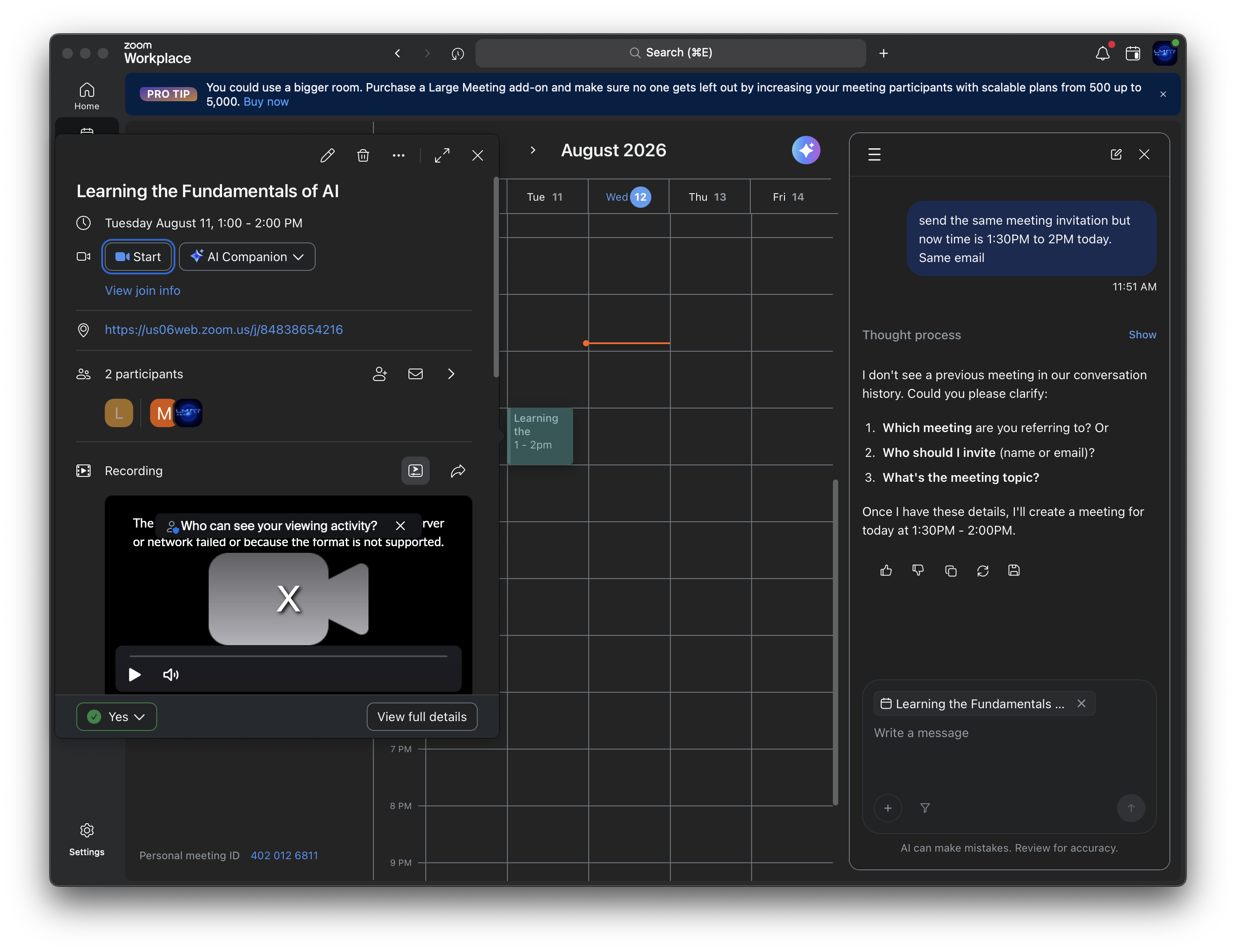Remove the Learning the Fundamentals context chip

point(1081,703)
